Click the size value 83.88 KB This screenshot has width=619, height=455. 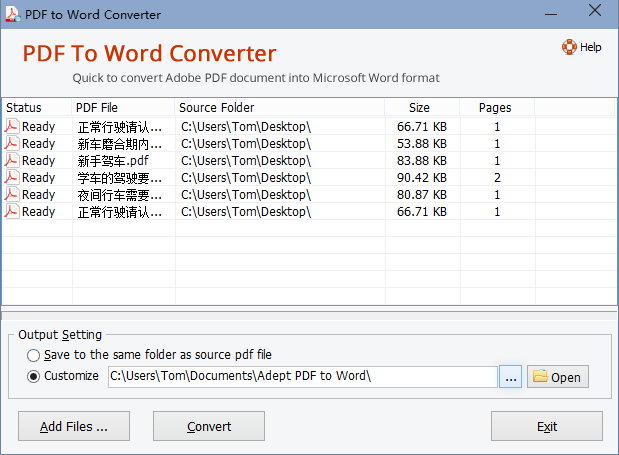422,161
